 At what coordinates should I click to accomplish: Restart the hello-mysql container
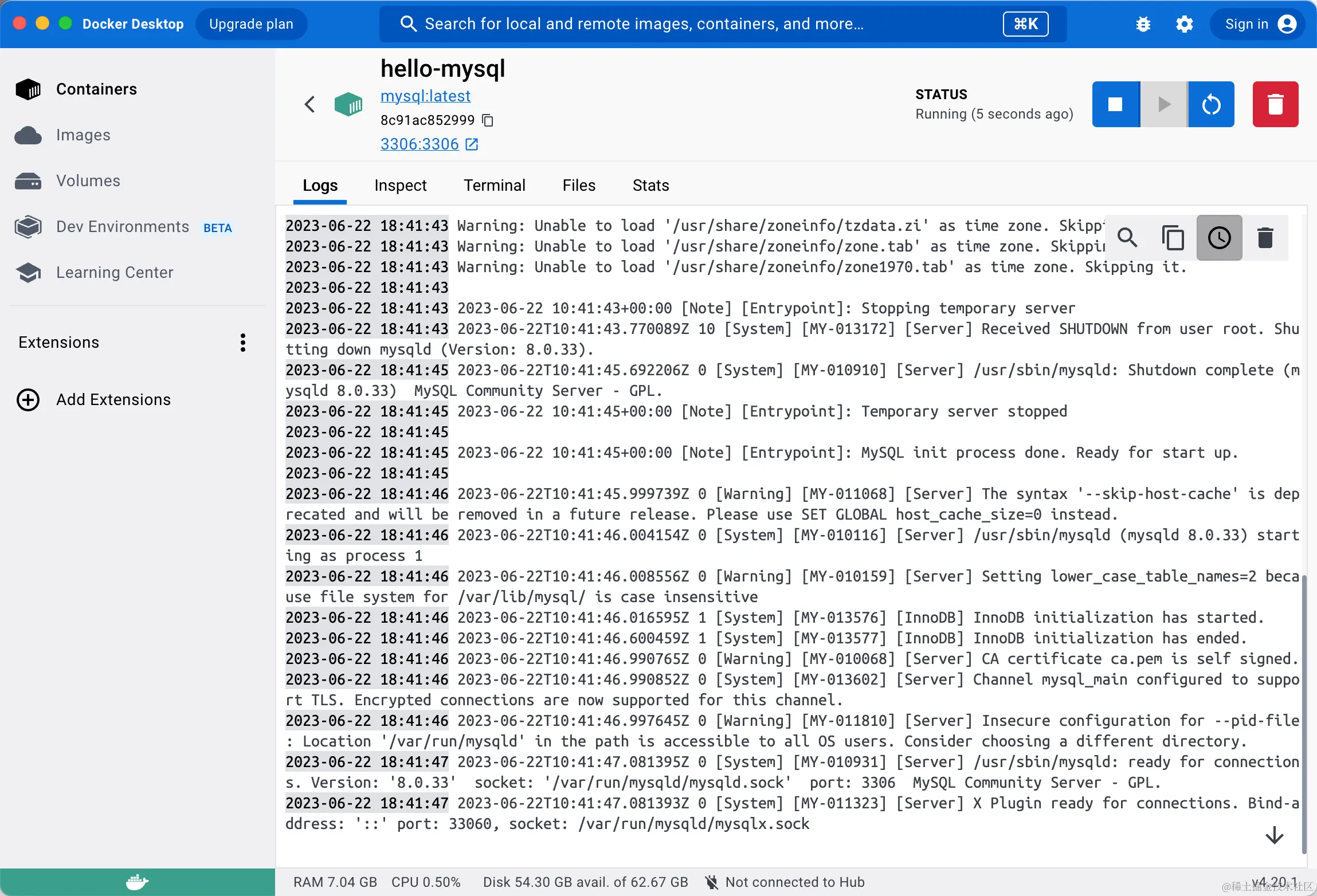click(x=1211, y=104)
